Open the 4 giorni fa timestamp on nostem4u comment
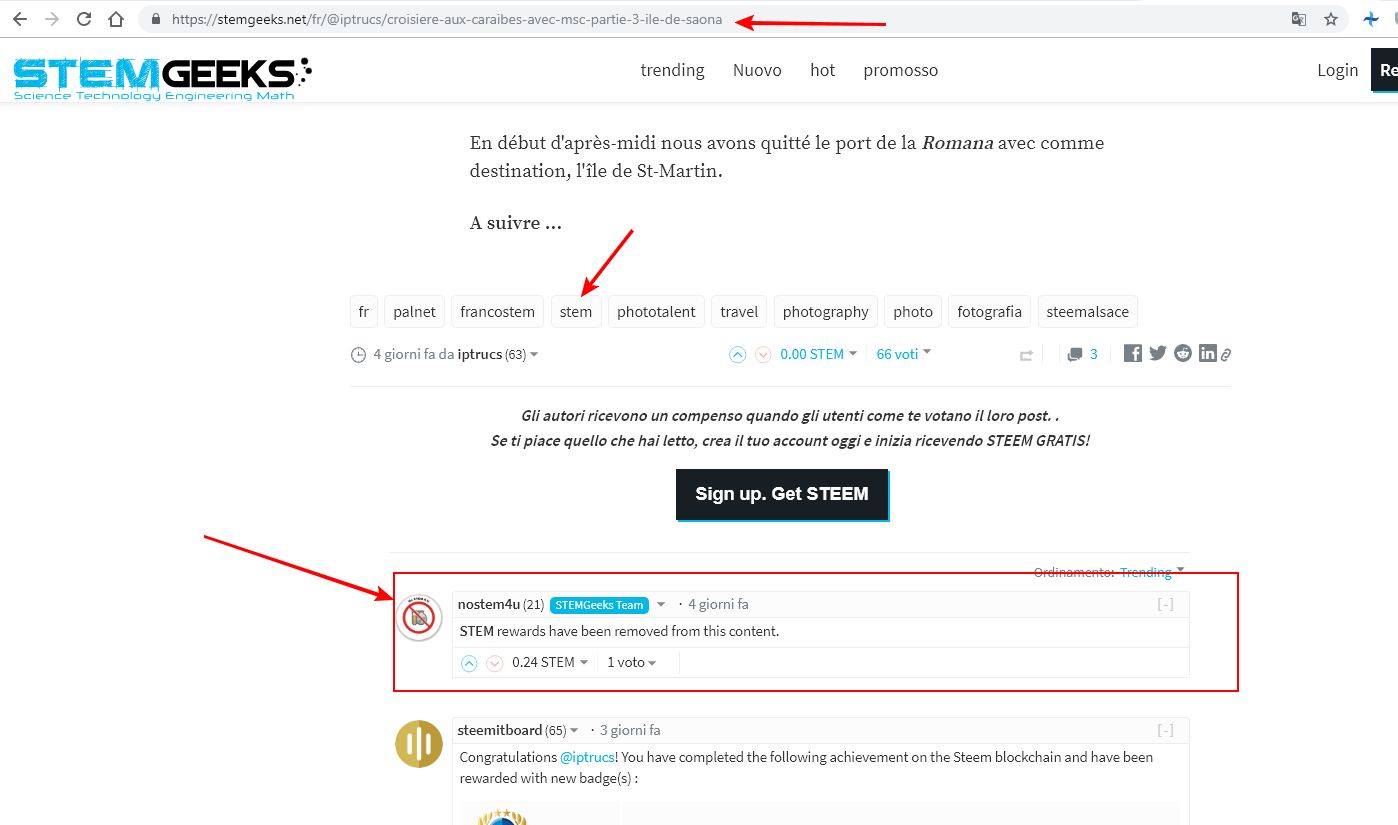This screenshot has width=1398, height=825. 718,604
